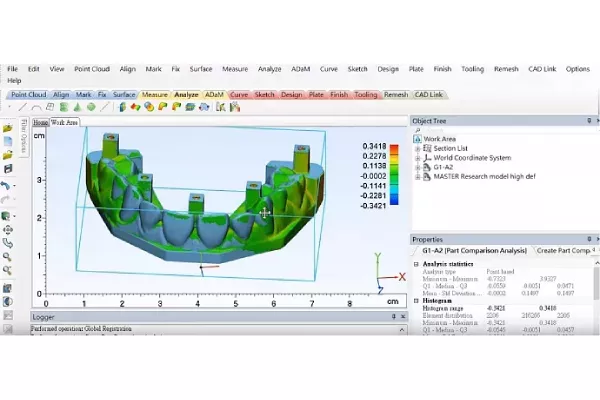This screenshot has width=600, height=400.
Task: Select the pan/move arrows tool
Action: (8, 229)
